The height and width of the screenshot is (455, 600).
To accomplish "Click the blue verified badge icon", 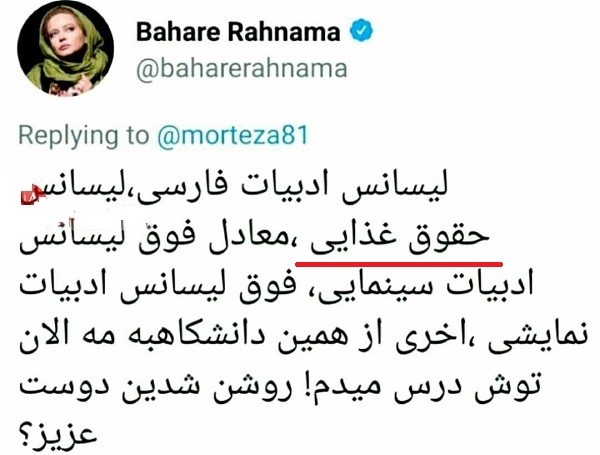I will pos(362,32).
